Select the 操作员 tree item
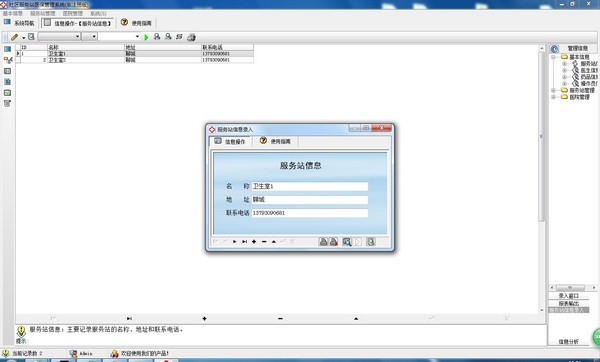The image size is (600, 362). [589, 83]
